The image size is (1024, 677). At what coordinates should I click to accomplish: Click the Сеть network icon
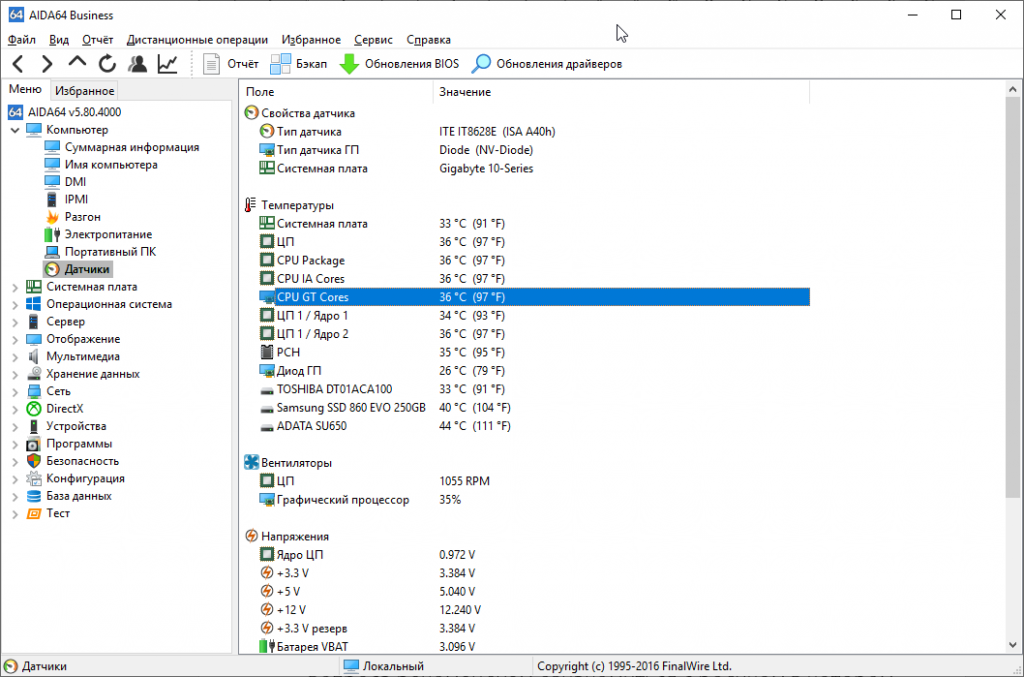[x=34, y=392]
